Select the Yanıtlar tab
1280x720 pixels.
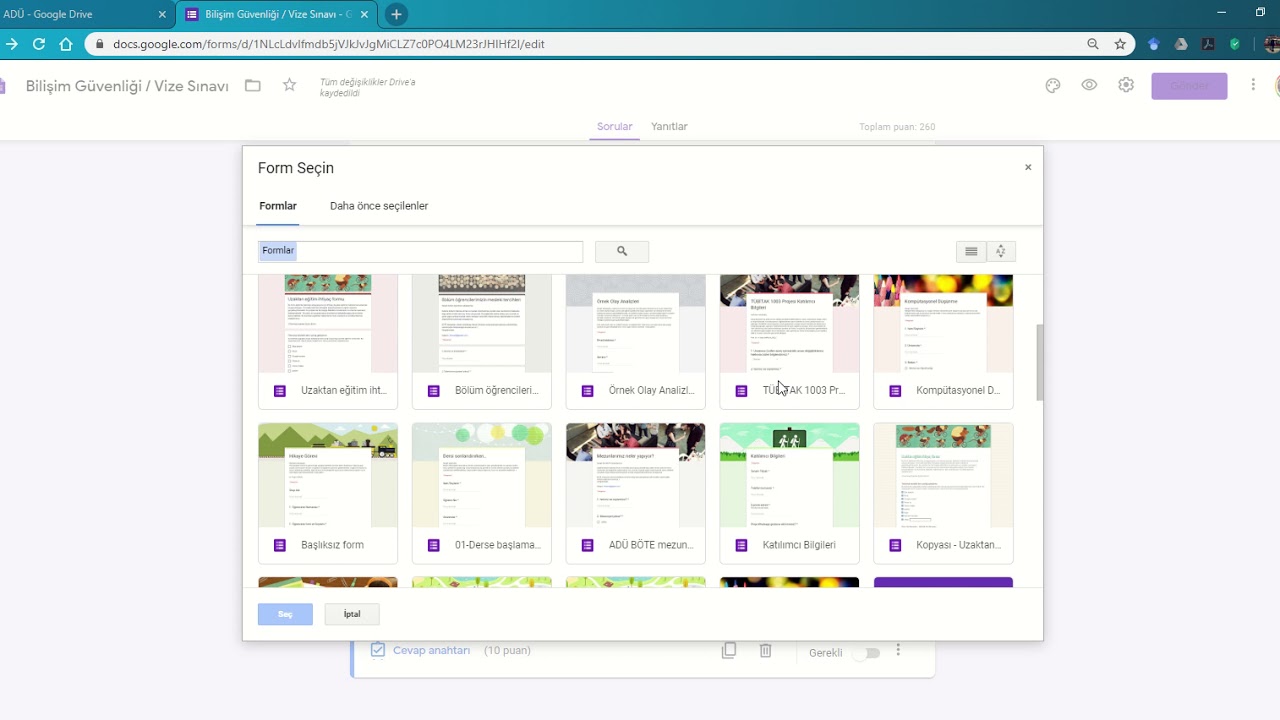[669, 127]
